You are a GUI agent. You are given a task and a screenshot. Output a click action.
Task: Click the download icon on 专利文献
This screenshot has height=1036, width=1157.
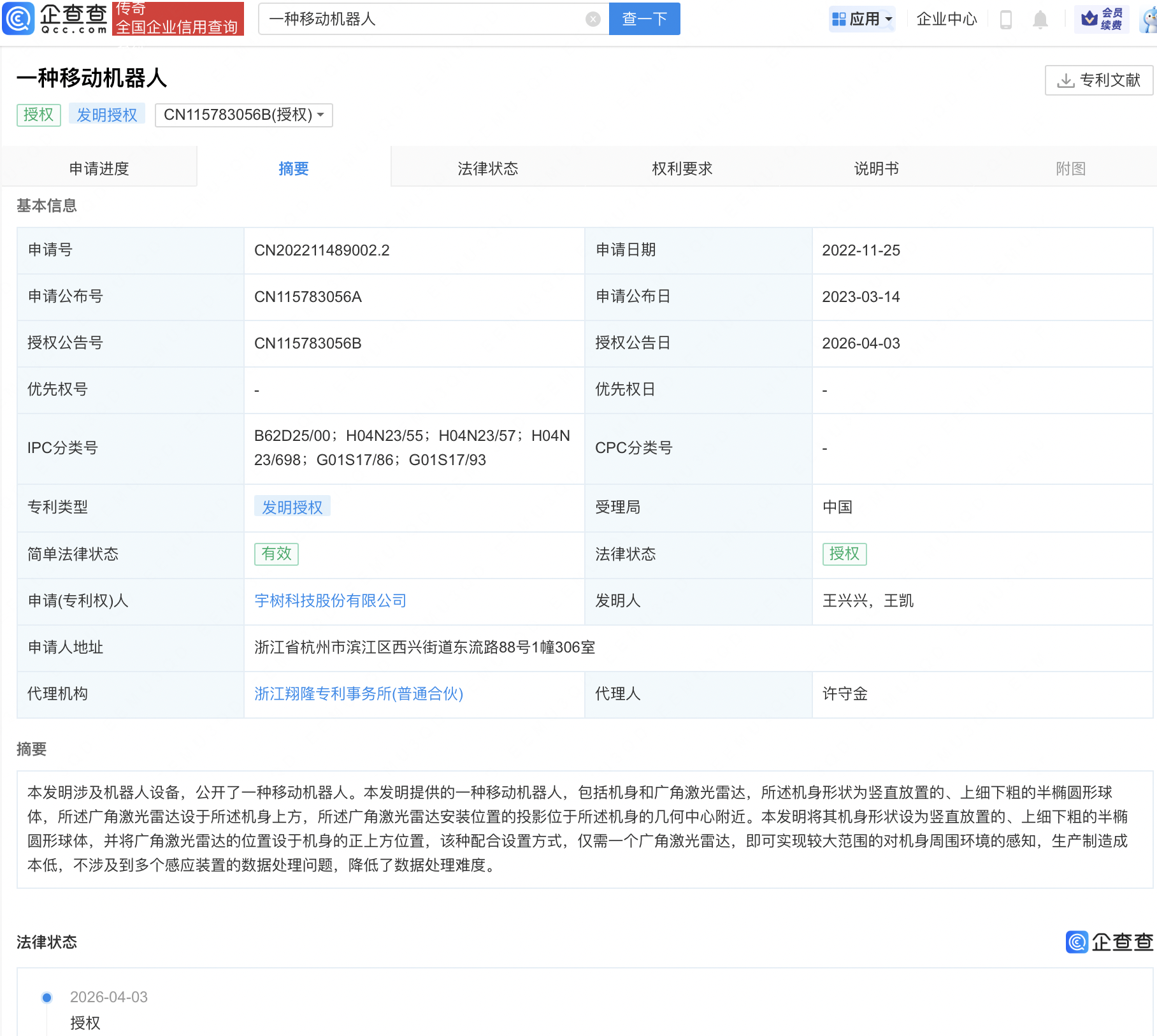pos(1066,80)
